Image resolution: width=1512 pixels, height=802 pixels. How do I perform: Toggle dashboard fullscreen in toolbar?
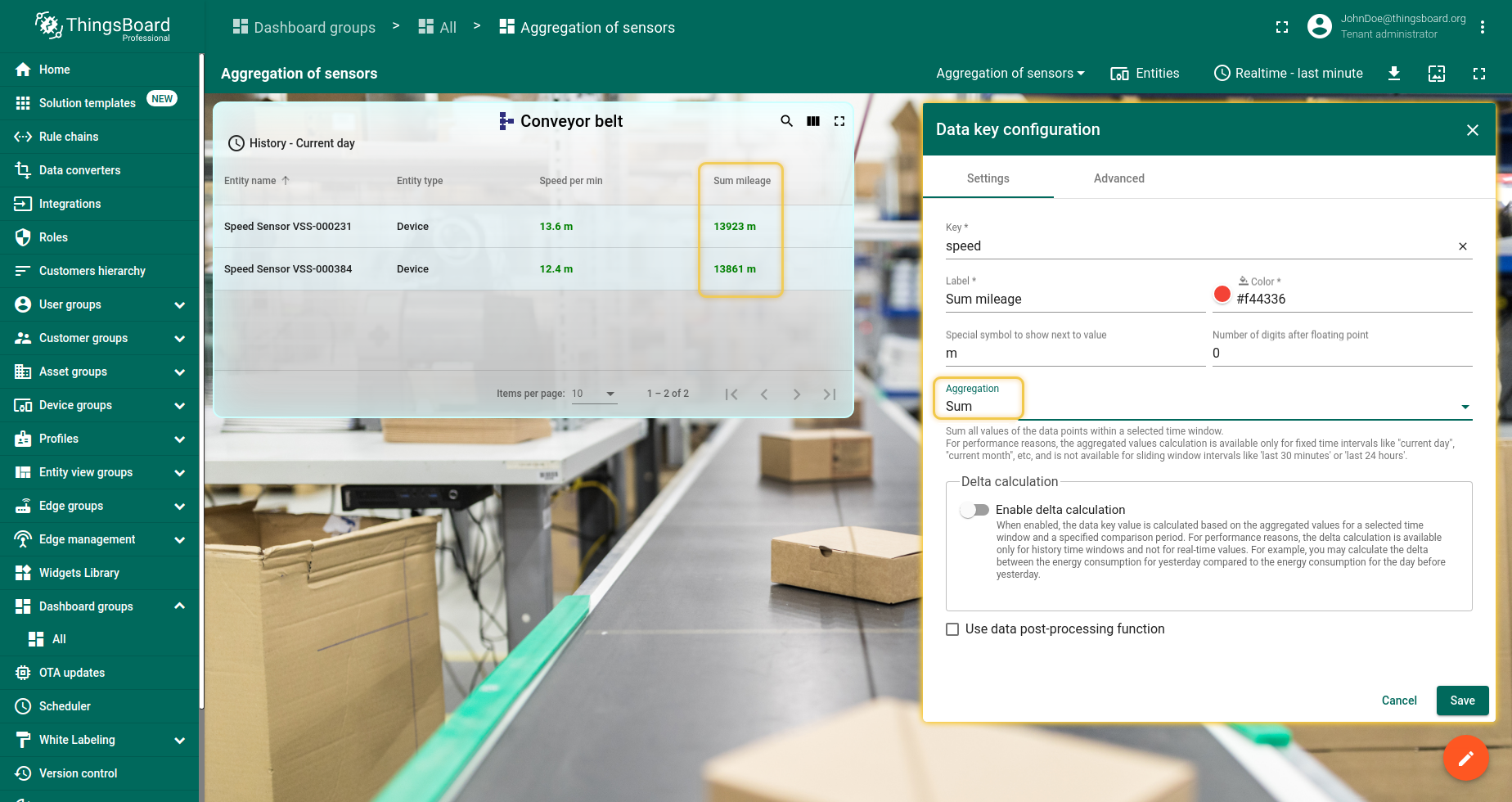pos(1479,74)
